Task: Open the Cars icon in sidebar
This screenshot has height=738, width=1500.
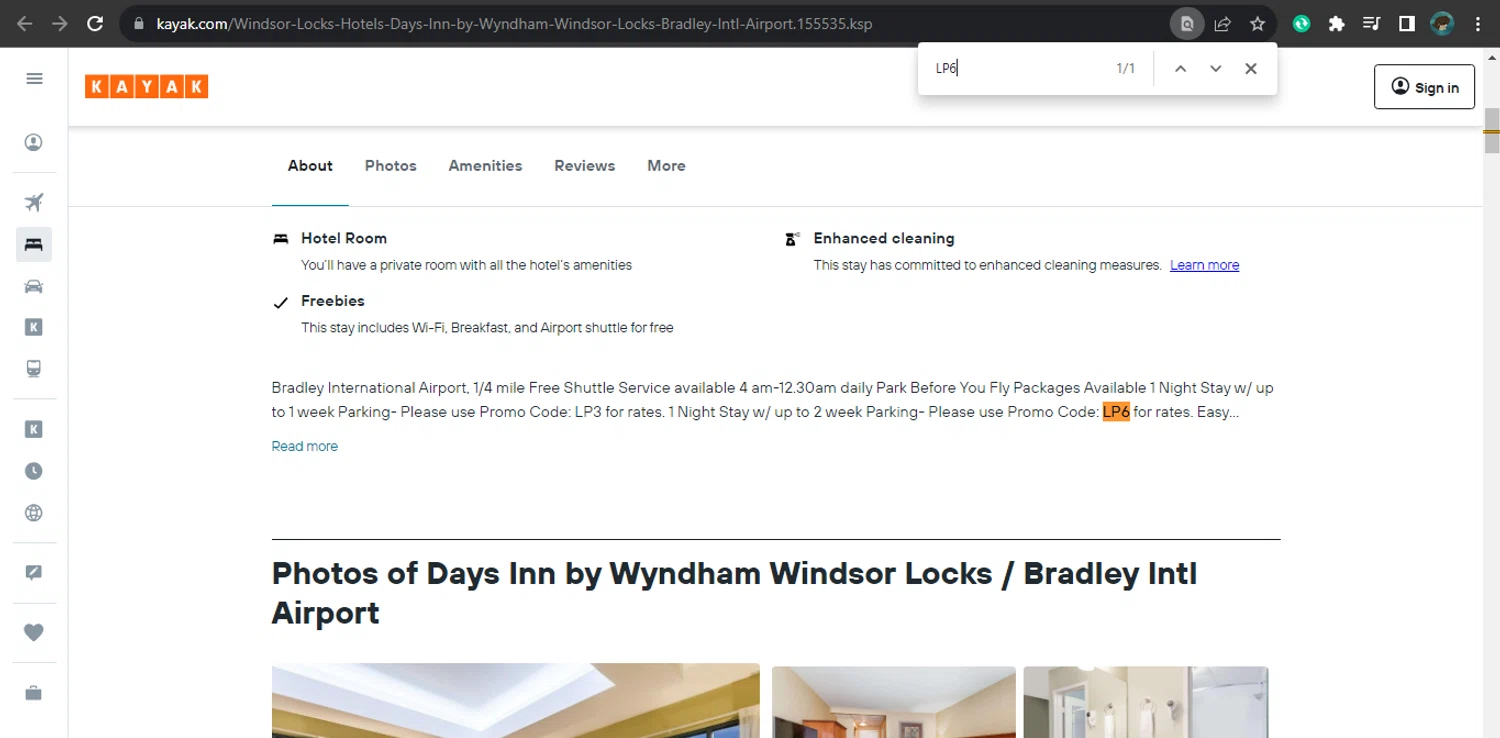Action: click(x=34, y=286)
